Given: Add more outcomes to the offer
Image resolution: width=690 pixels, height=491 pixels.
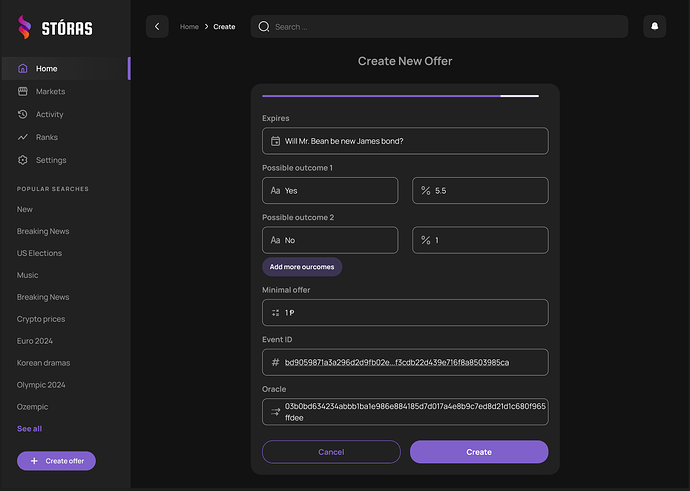Looking at the screenshot, I should tap(302, 267).
